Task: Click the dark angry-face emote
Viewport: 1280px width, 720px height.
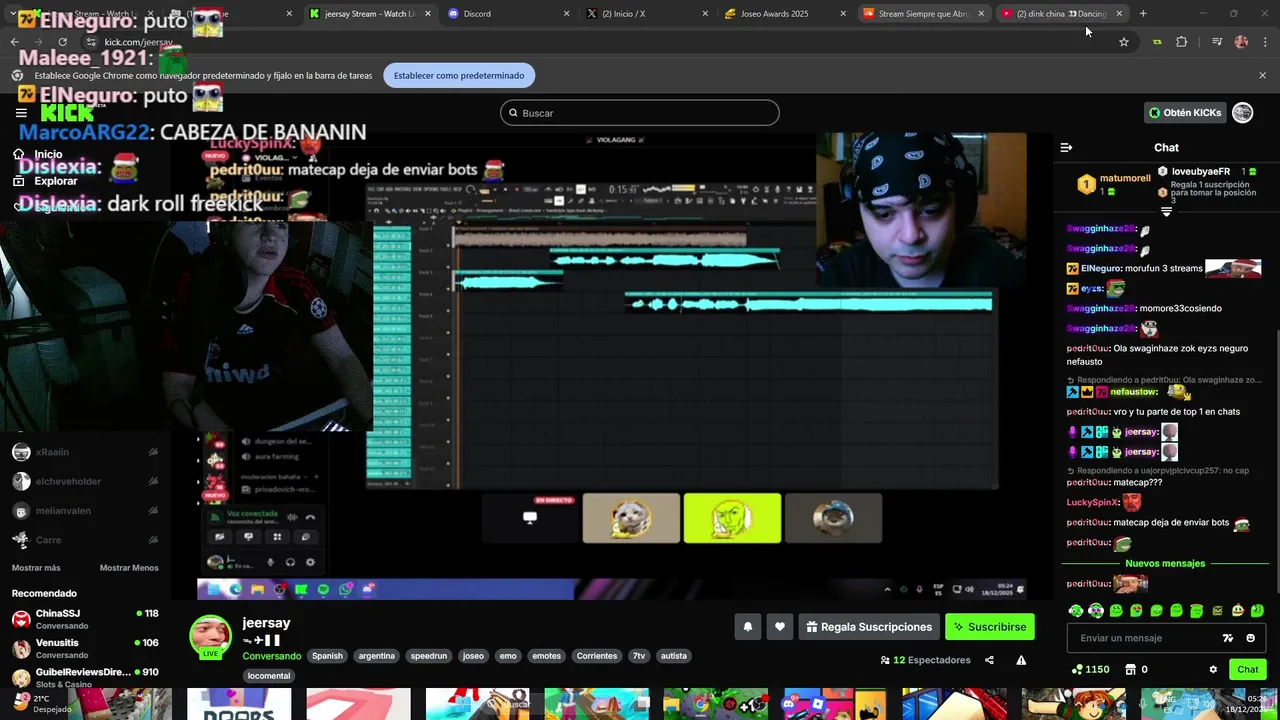Action: [1217, 611]
